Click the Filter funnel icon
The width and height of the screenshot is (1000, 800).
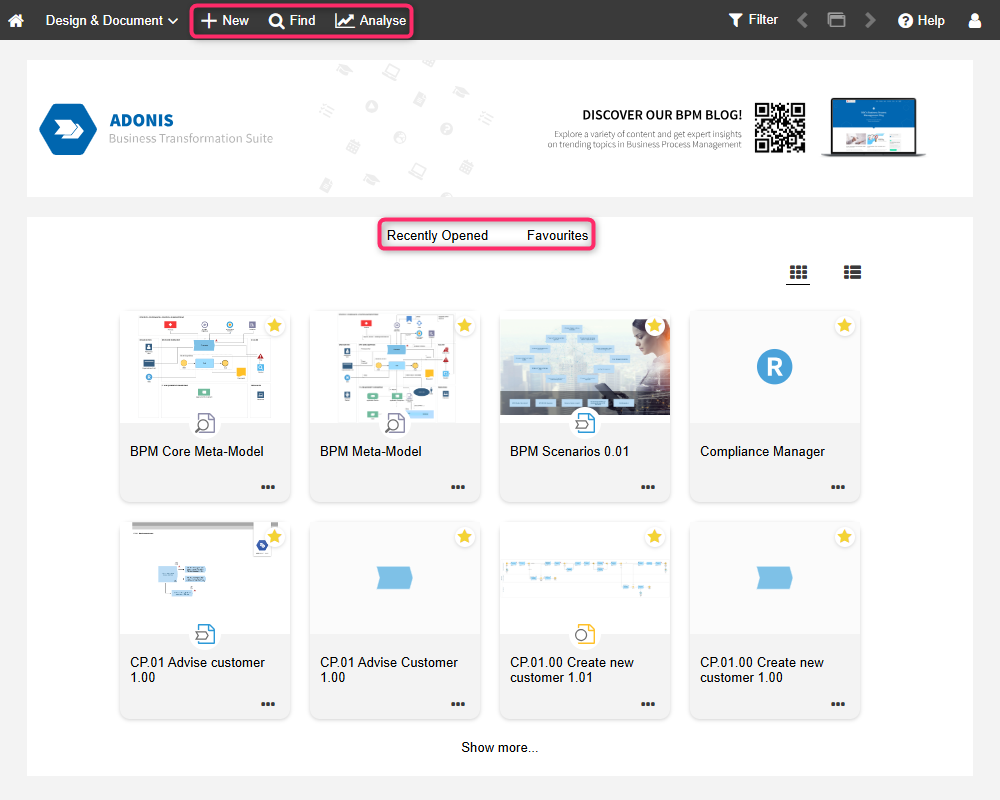[x=736, y=20]
